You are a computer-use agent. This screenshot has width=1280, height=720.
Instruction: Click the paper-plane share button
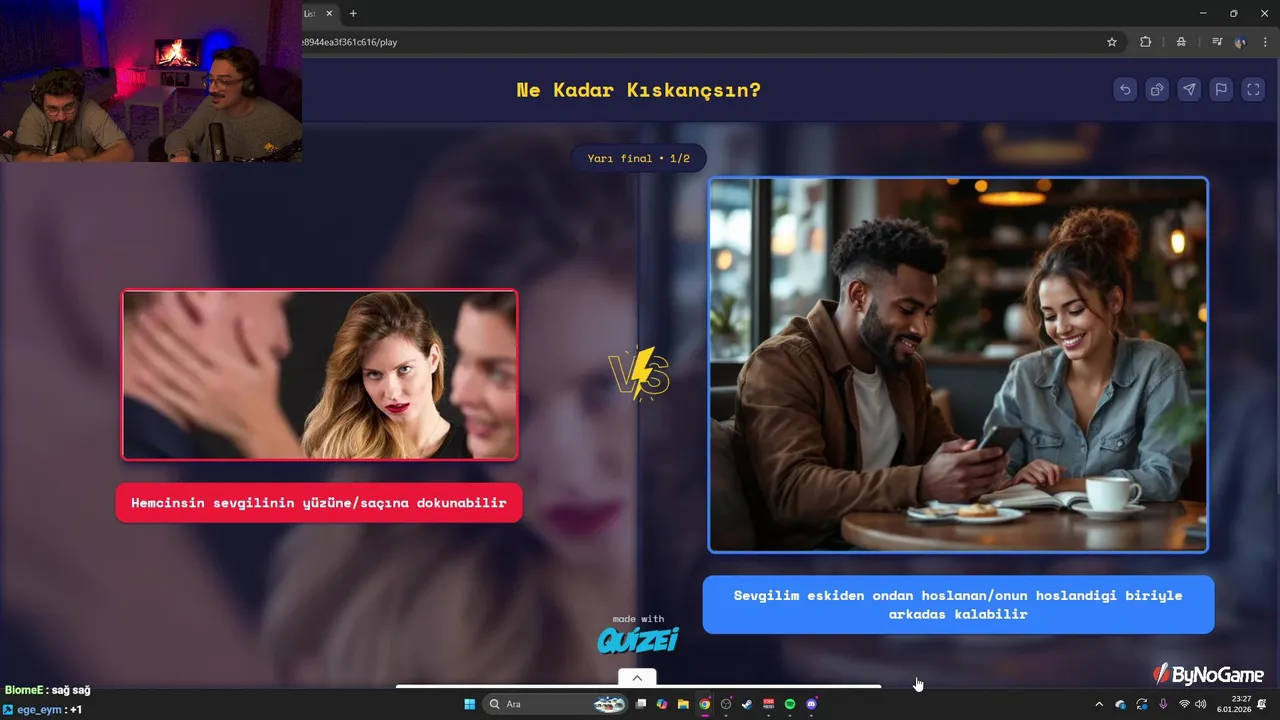pyautogui.click(x=1189, y=90)
